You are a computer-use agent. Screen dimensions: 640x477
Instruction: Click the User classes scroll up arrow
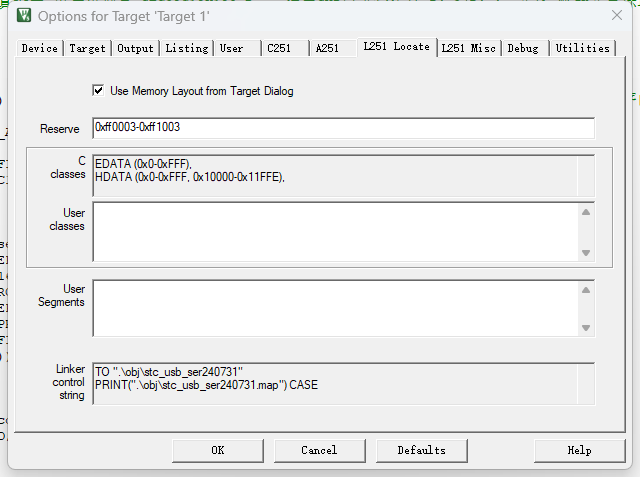coord(586,212)
